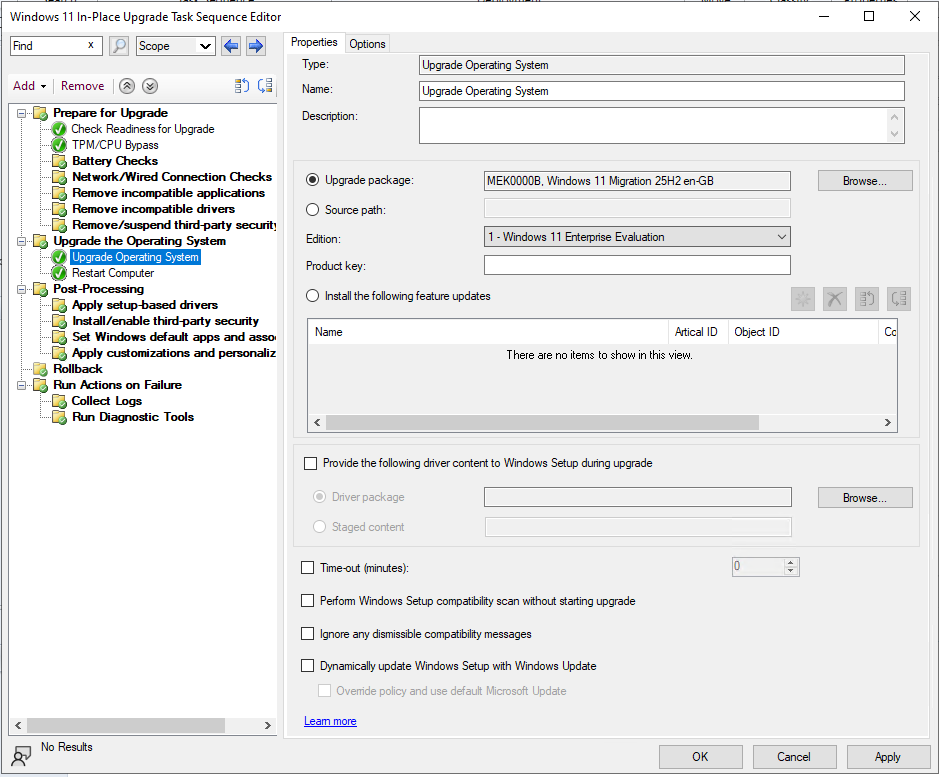Open the Learn more link
This screenshot has height=777, width=939.
coord(330,721)
